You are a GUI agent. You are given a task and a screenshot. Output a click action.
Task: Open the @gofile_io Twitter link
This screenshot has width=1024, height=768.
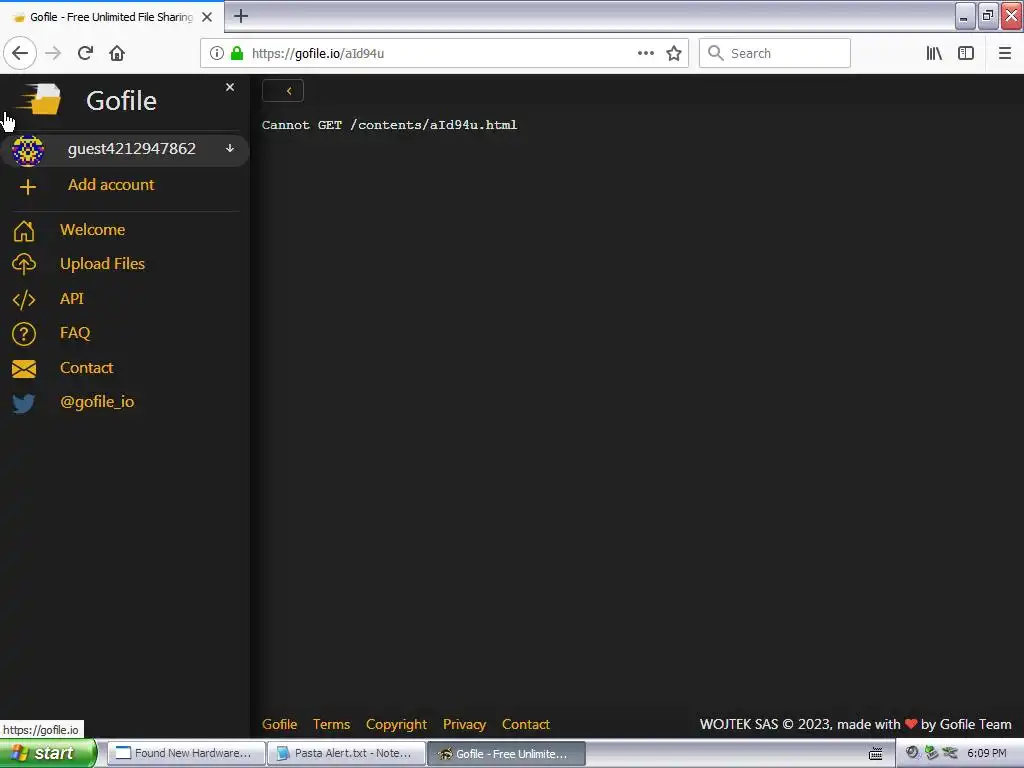click(97, 402)
